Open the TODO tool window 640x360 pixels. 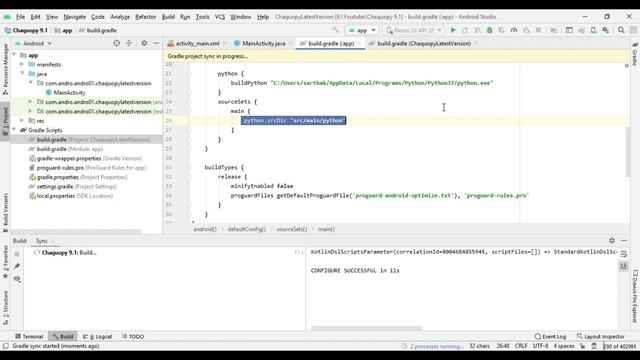(x=133, y=336)
